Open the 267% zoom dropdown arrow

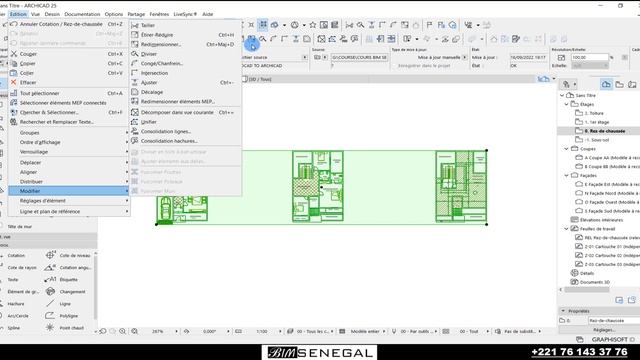coord(176,331)
